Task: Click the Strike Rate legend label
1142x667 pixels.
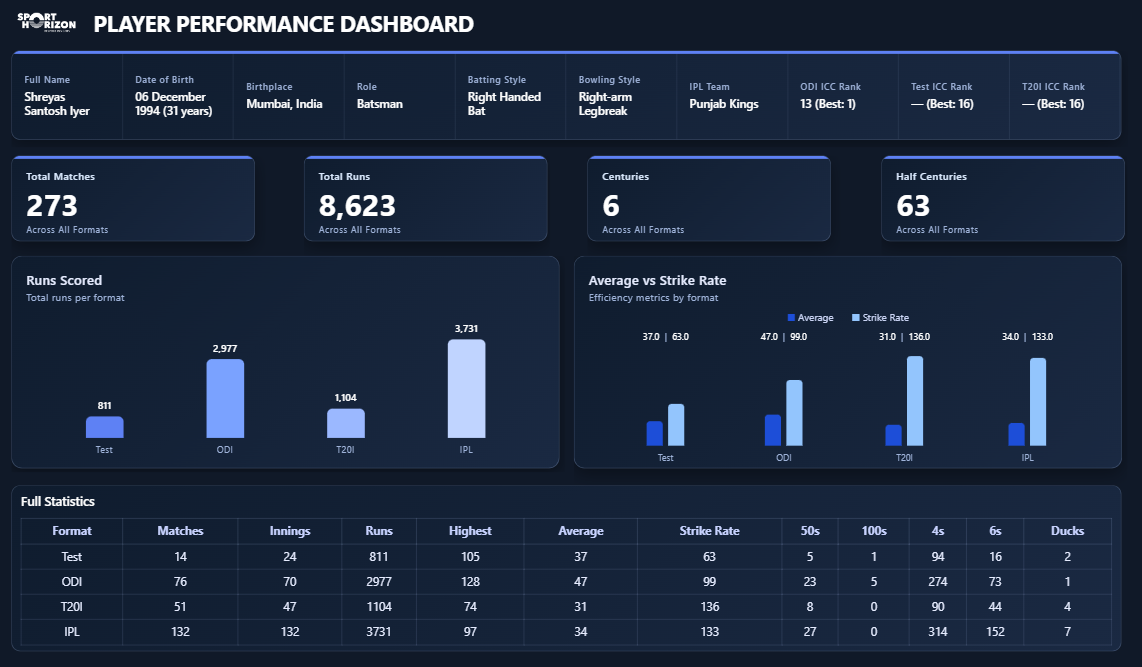Action: [886, 317]
